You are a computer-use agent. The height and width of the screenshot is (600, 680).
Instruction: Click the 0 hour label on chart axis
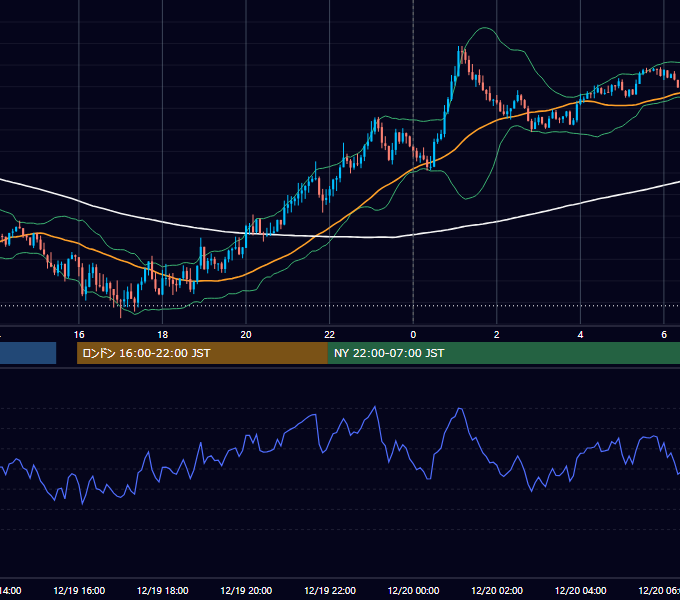tap(413, 335)
